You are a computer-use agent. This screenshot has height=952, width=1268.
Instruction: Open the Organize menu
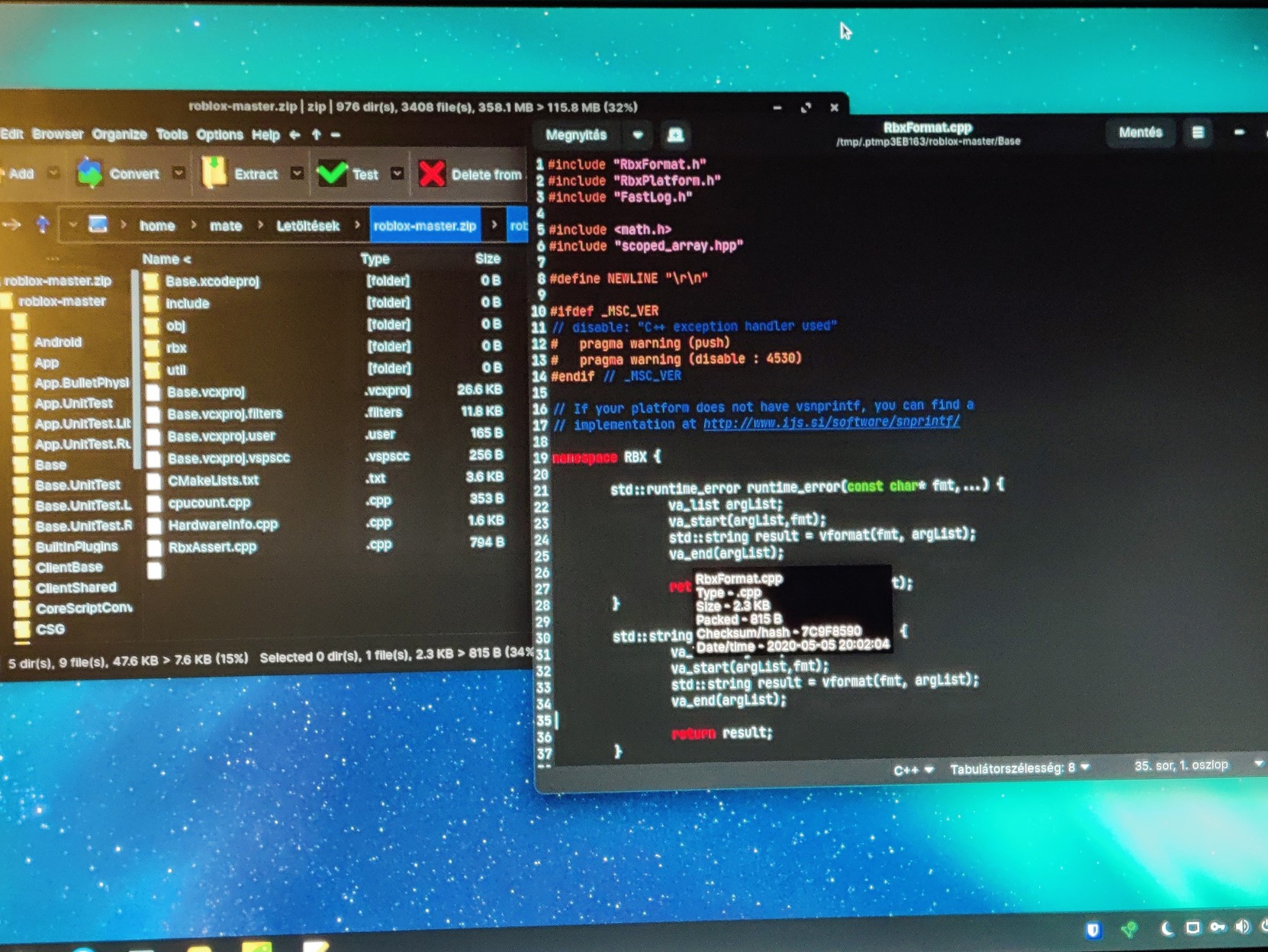[119, 134]
